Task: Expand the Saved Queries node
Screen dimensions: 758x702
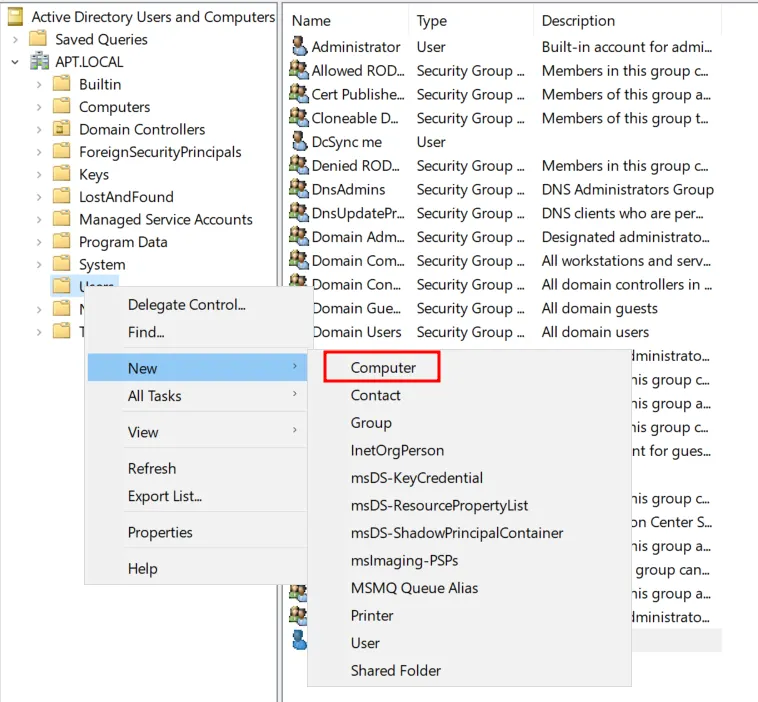Action: pos(15,40)
